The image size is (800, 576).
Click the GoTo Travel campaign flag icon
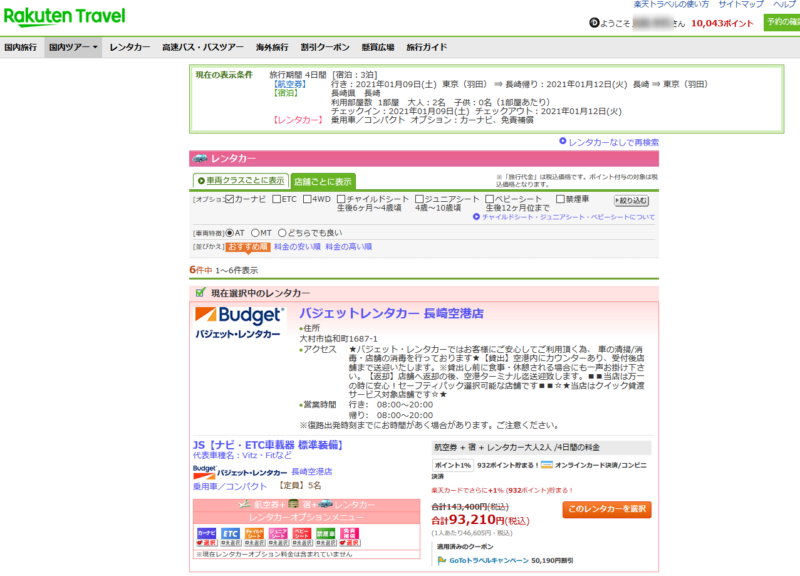tap(442, 561)
